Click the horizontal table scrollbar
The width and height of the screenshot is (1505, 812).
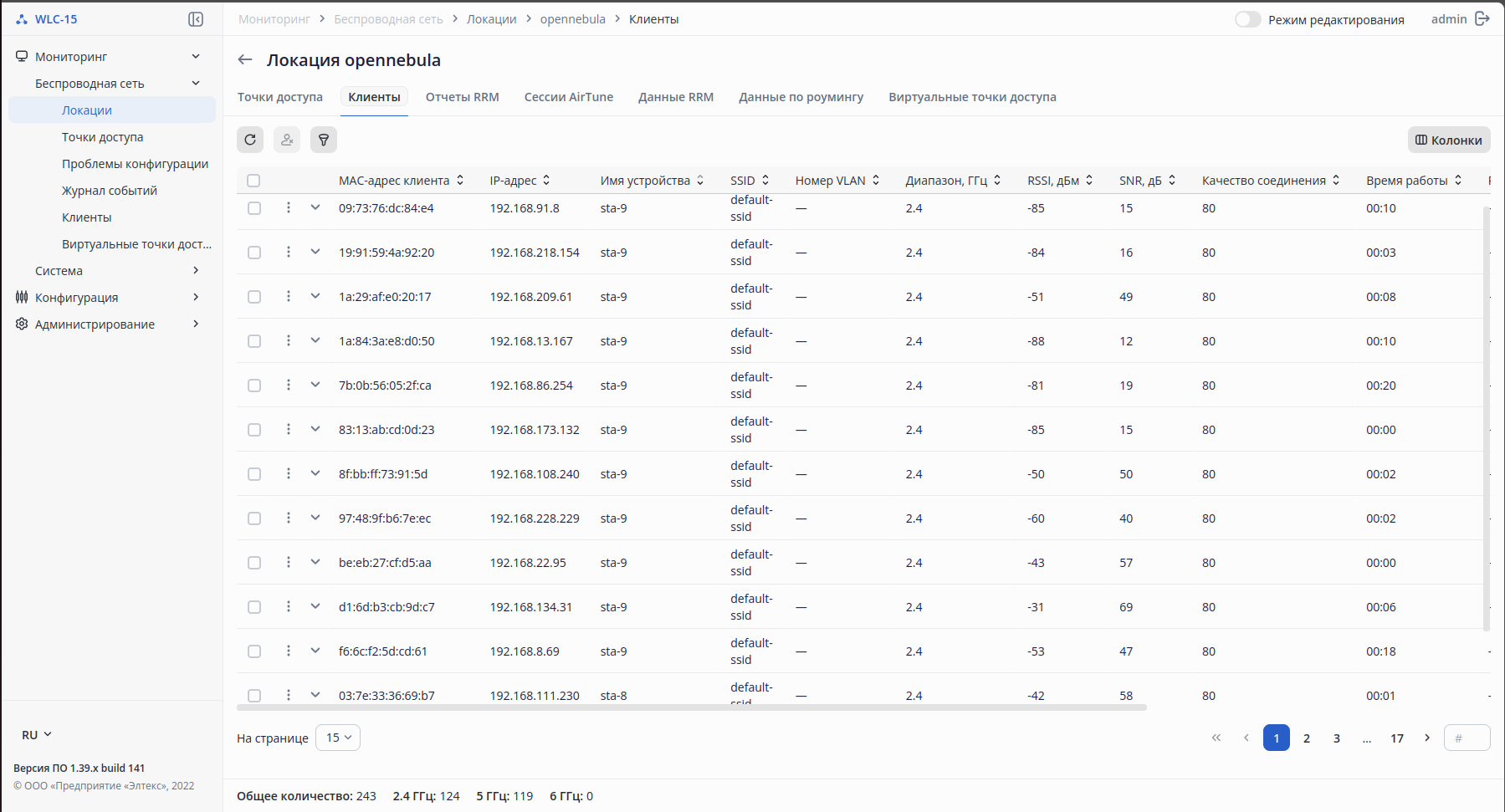point(692,707)
